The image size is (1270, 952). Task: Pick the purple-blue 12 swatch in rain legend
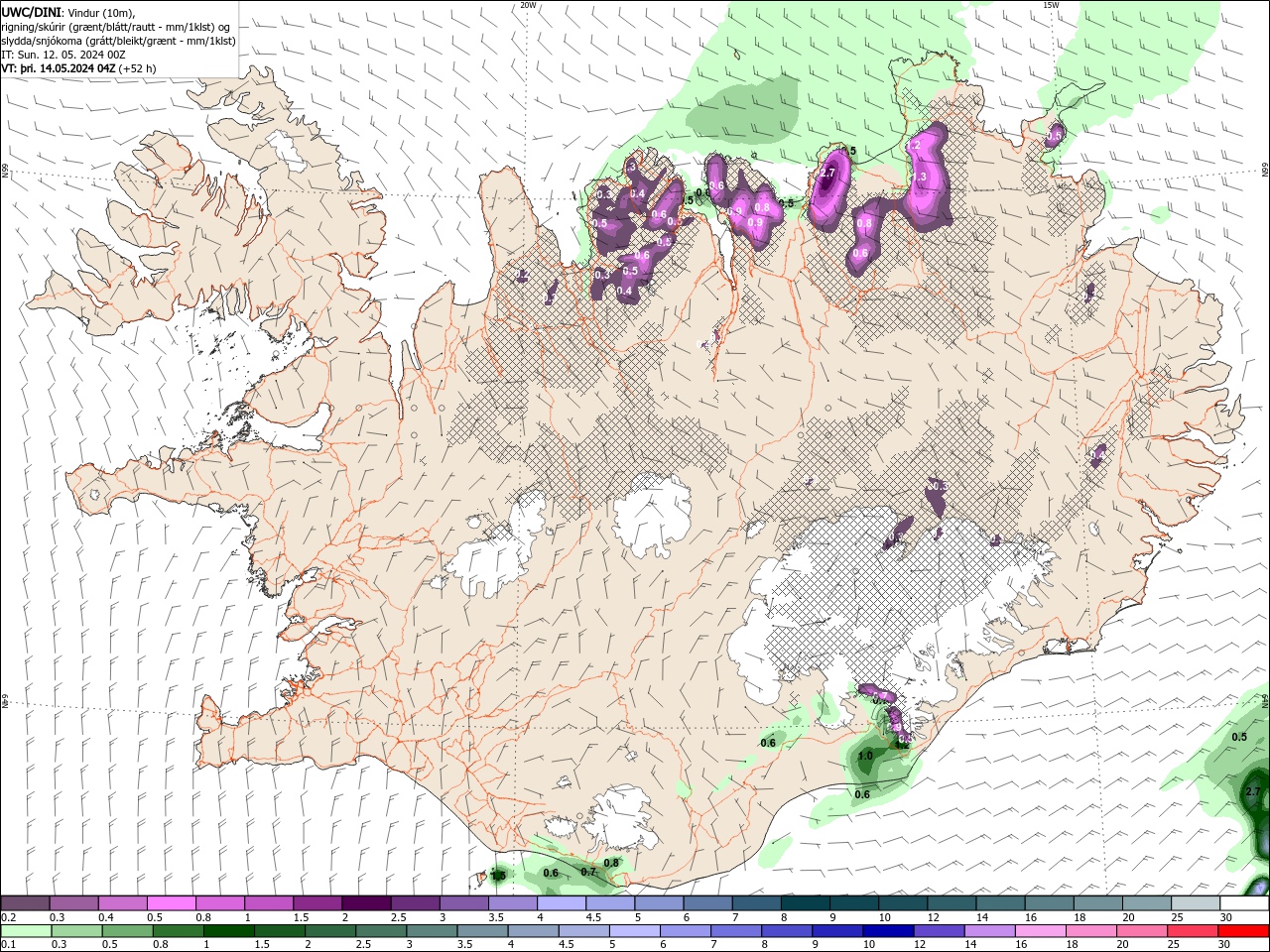pos(939,930)
